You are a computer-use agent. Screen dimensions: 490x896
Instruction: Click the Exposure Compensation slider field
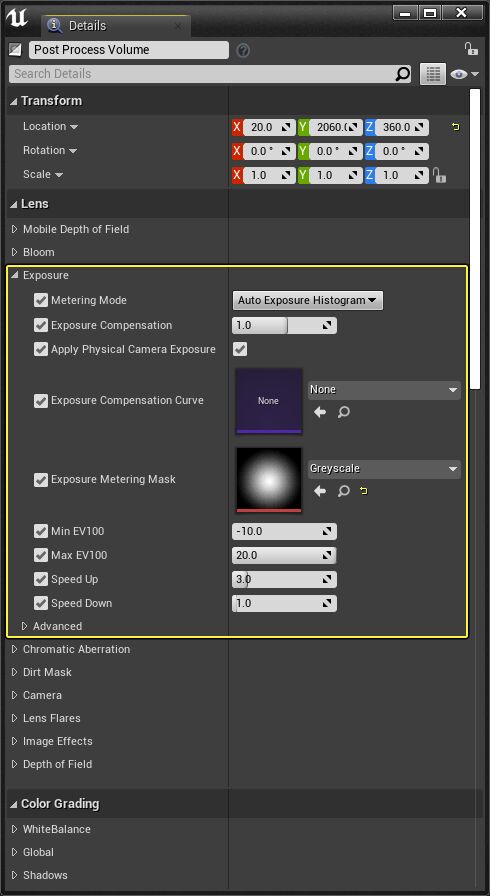point(284,326)
